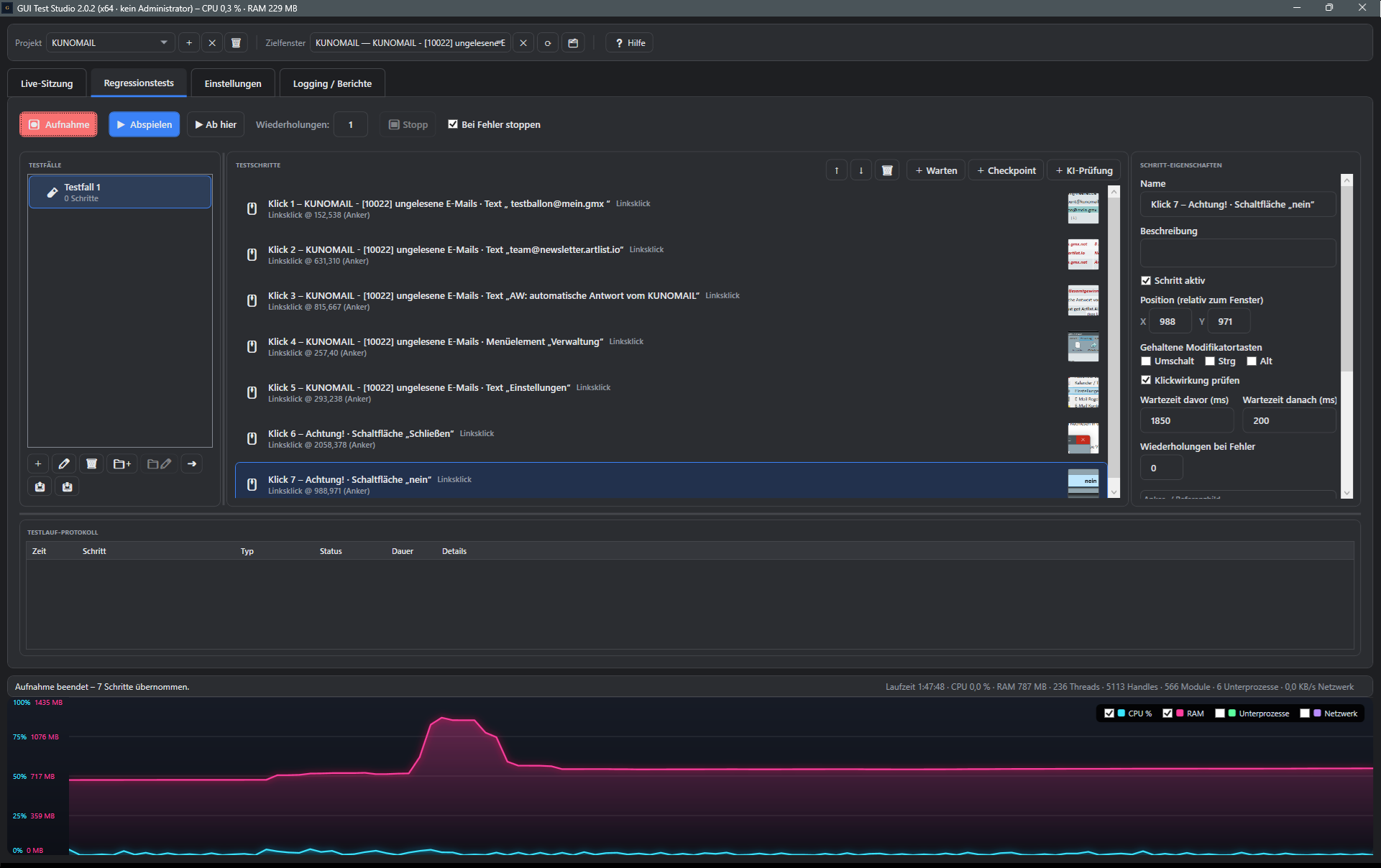Screen dimensions: 1381x868
Task: Open thumbnail of Klick 4 Verwaltung step
Action: coord(1083,347)
